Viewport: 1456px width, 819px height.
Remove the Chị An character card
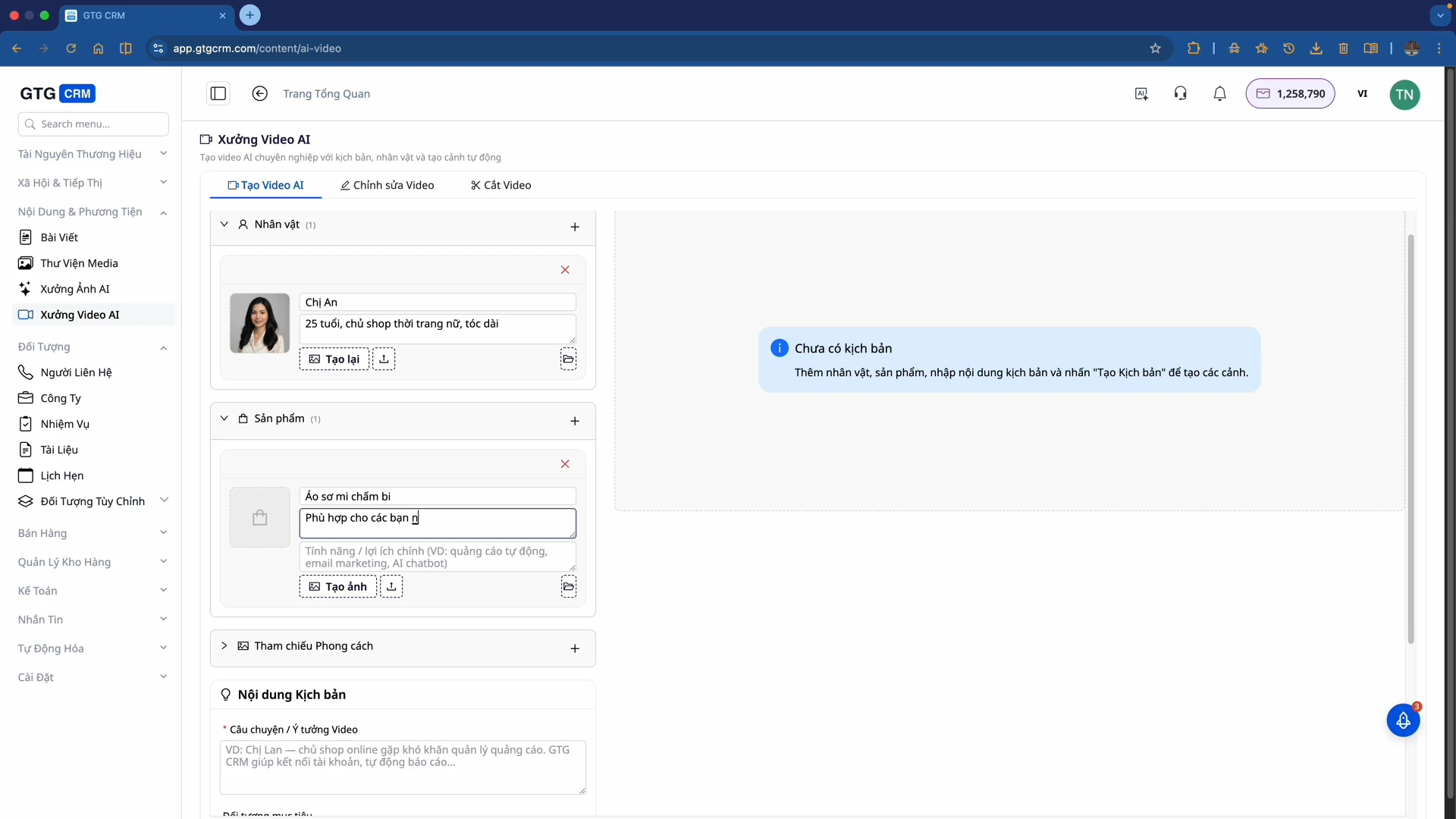point(565,270)
